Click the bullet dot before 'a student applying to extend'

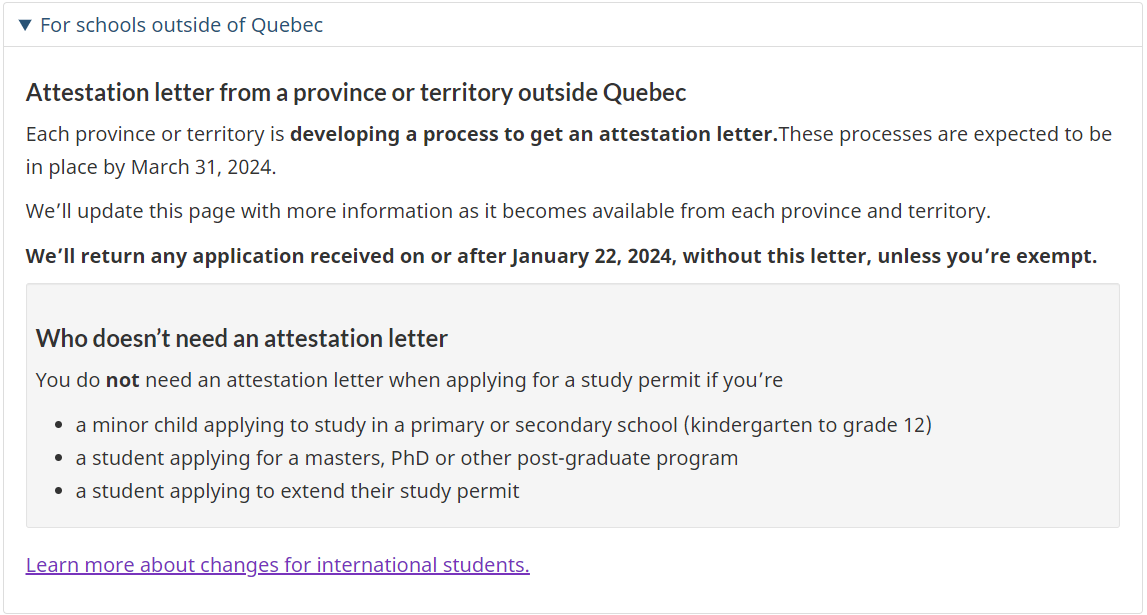(59, 491)
